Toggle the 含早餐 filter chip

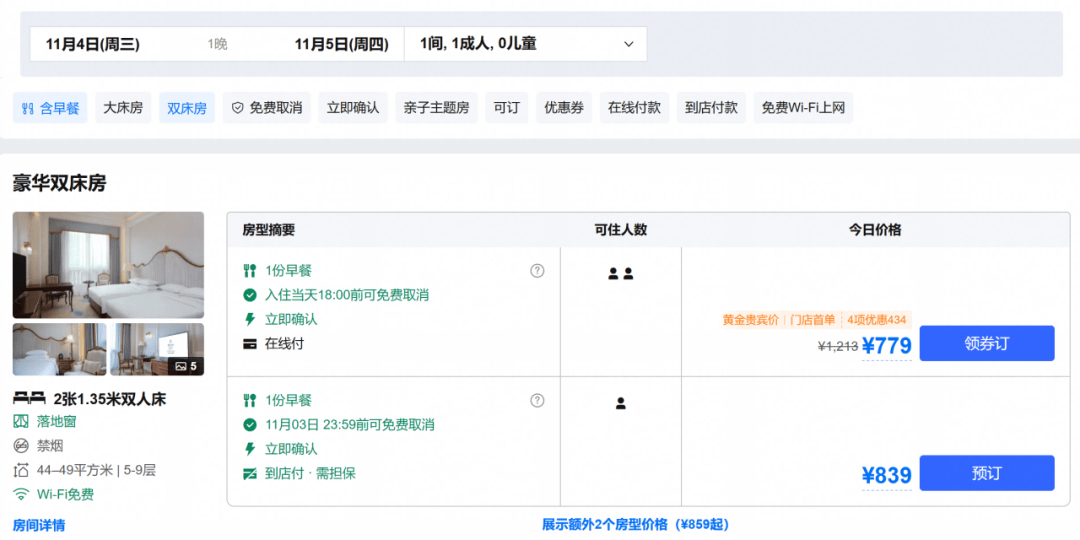50,108
